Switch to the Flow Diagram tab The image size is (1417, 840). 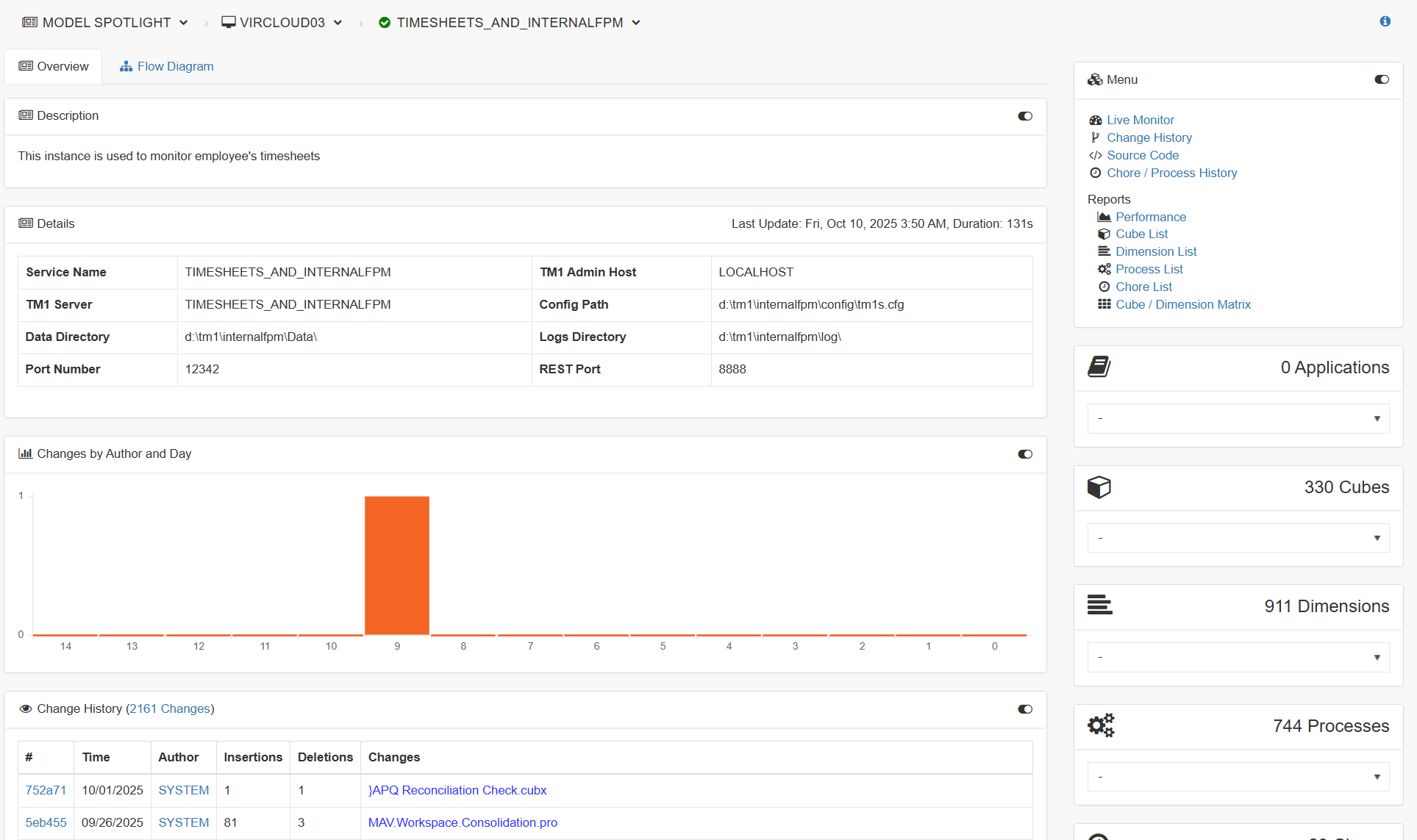click(167, 66)
